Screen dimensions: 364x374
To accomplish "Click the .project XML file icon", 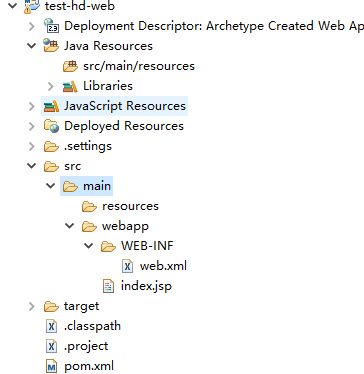I will pyautogui.click(x=51, y=346).
